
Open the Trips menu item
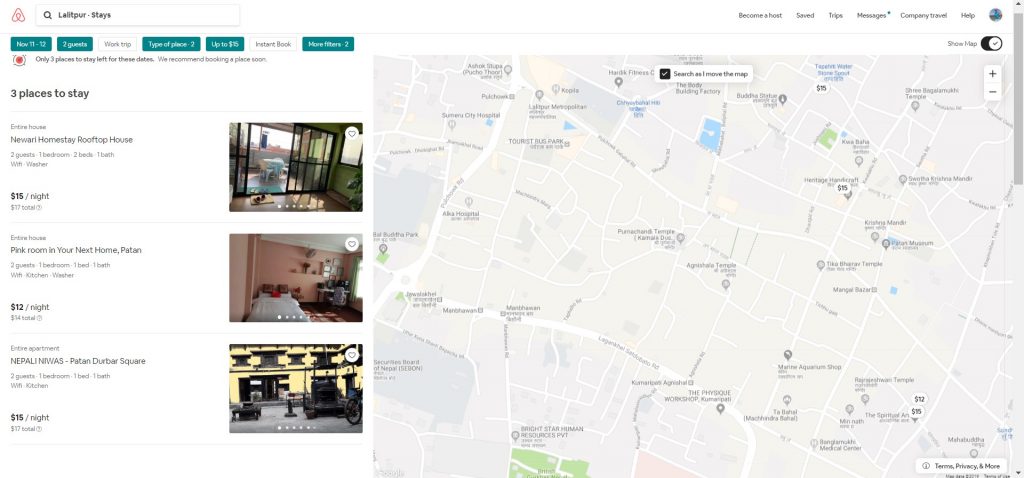835,15
